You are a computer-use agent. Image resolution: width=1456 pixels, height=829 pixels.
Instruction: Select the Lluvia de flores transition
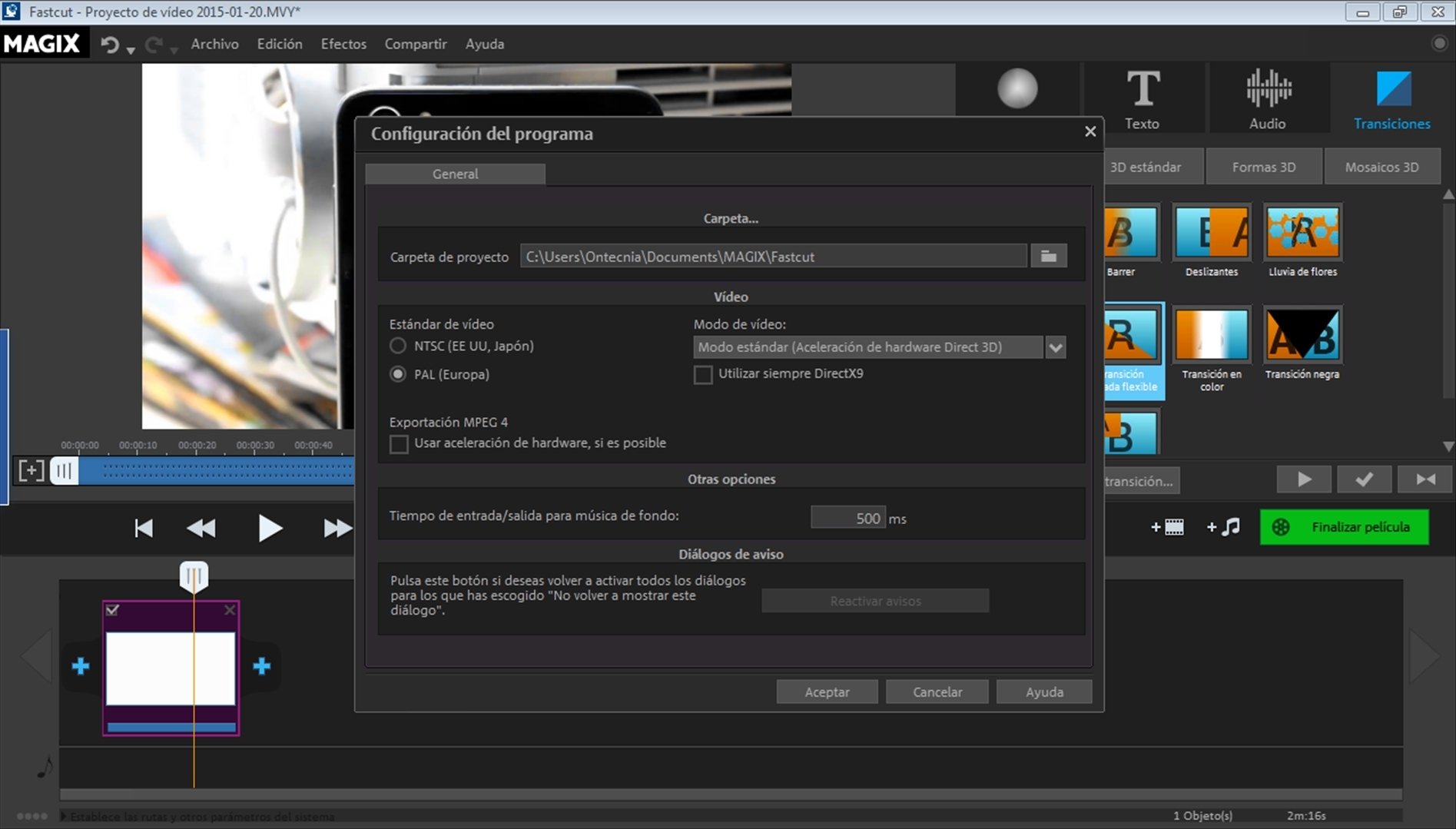click(1303, 232)
